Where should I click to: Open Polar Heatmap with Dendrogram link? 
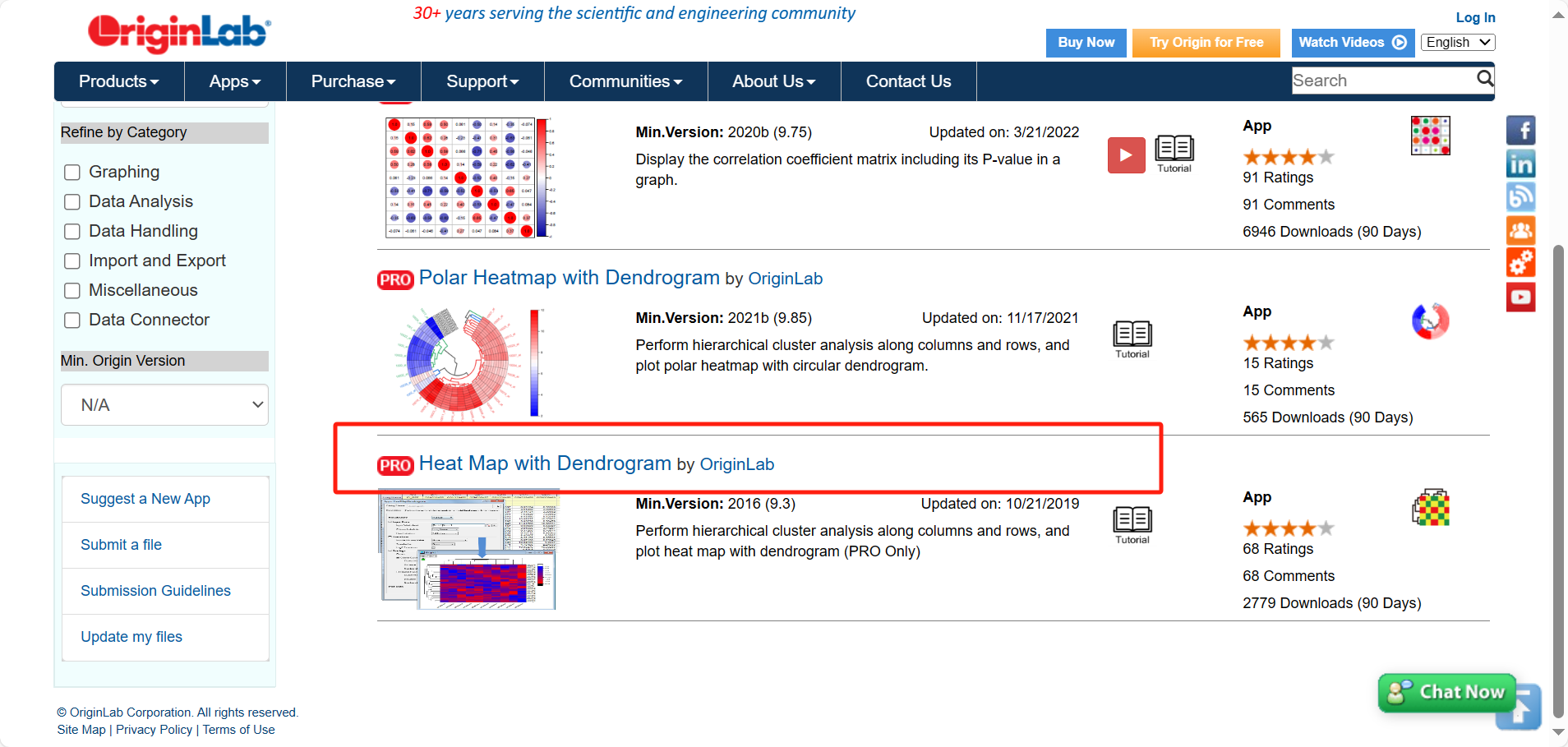[569, 278]
